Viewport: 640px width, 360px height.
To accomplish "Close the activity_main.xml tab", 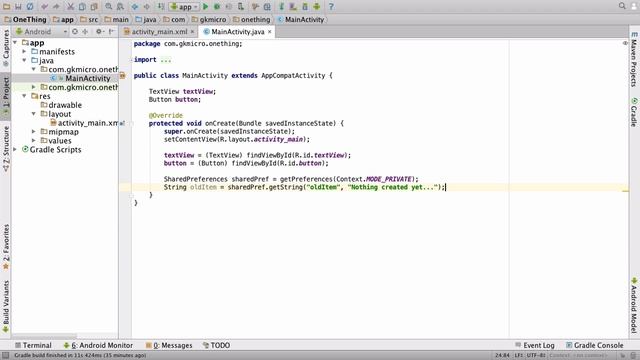I will [x=192, y=31].
